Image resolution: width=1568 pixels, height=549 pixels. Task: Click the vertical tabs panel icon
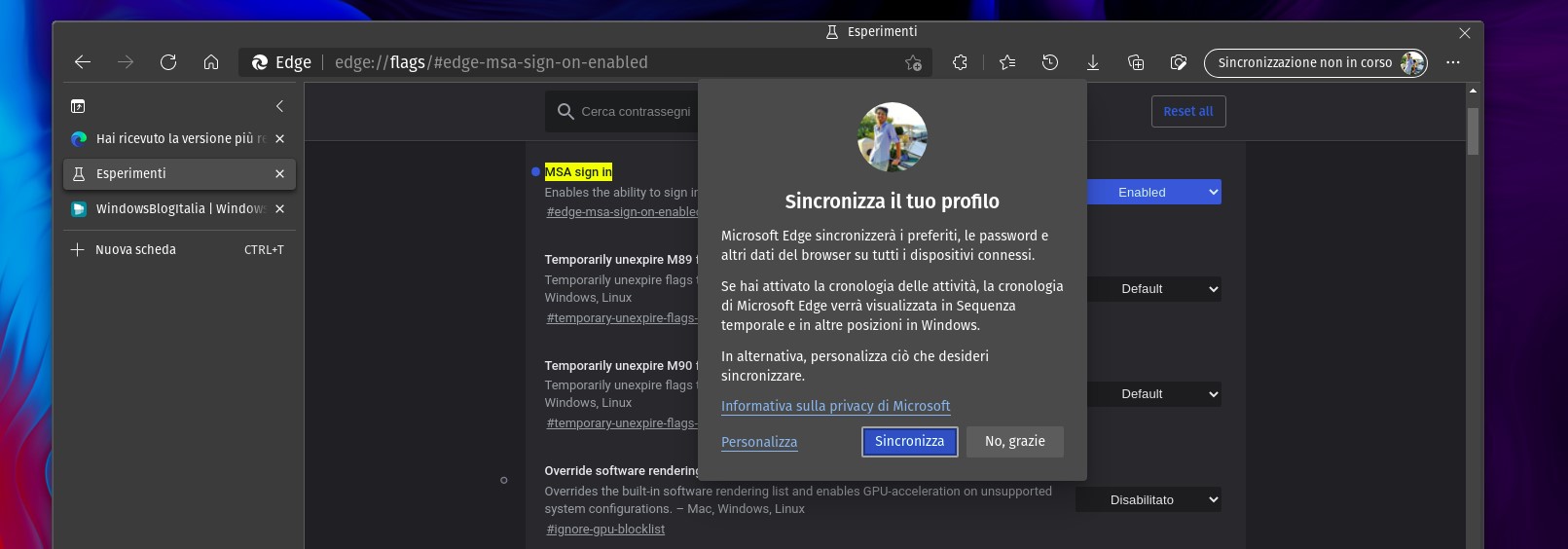point(78,106)
